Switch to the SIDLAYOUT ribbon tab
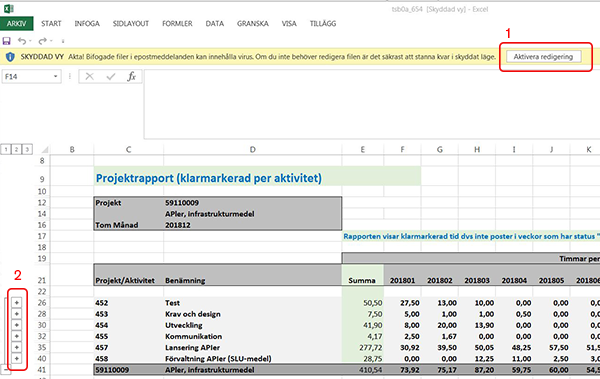600x379 pixels. pyautogui.click(x=131, y=23)
